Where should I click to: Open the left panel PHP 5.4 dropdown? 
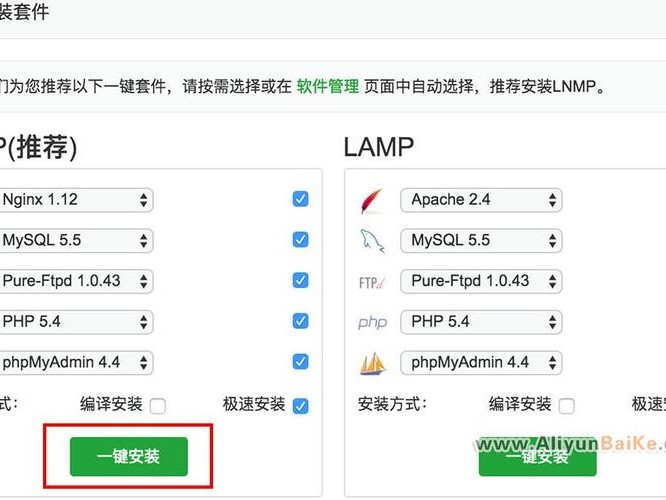click(x=76, y=322)
